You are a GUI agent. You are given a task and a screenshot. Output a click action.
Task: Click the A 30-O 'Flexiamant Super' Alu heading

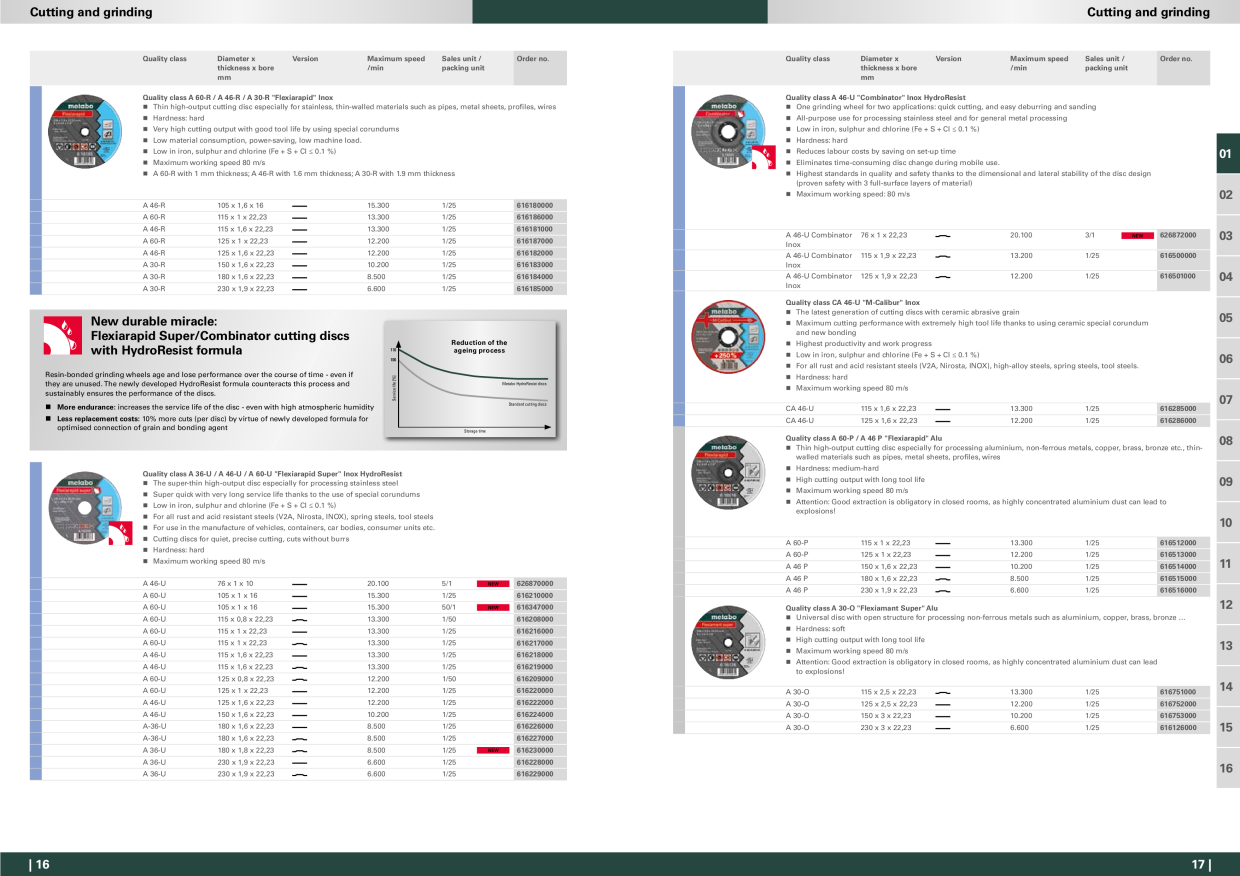point(862,608)
